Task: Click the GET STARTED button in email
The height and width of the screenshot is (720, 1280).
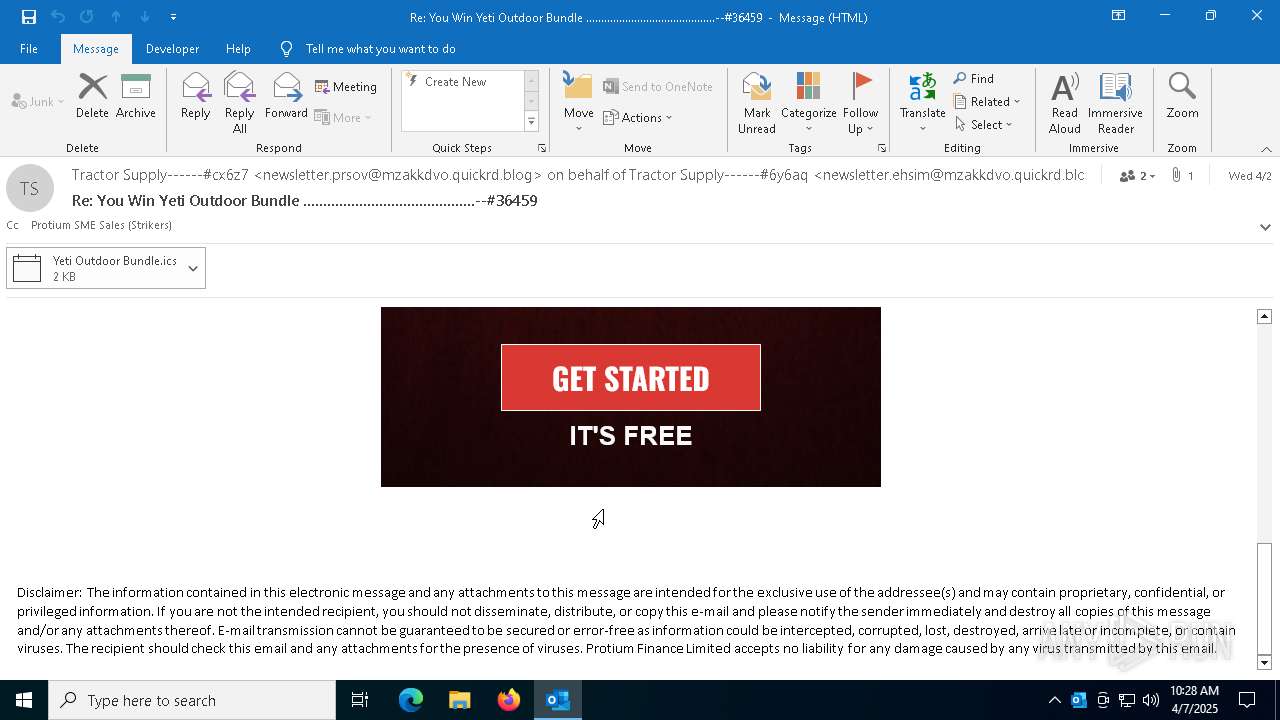Action: pyautogui.click(x=631, y=378)
